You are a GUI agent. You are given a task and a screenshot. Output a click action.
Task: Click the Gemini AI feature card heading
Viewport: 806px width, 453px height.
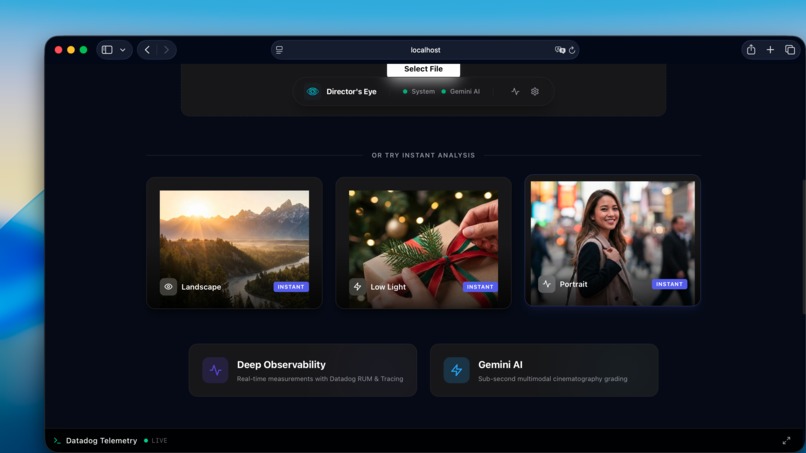click(500, 365)
